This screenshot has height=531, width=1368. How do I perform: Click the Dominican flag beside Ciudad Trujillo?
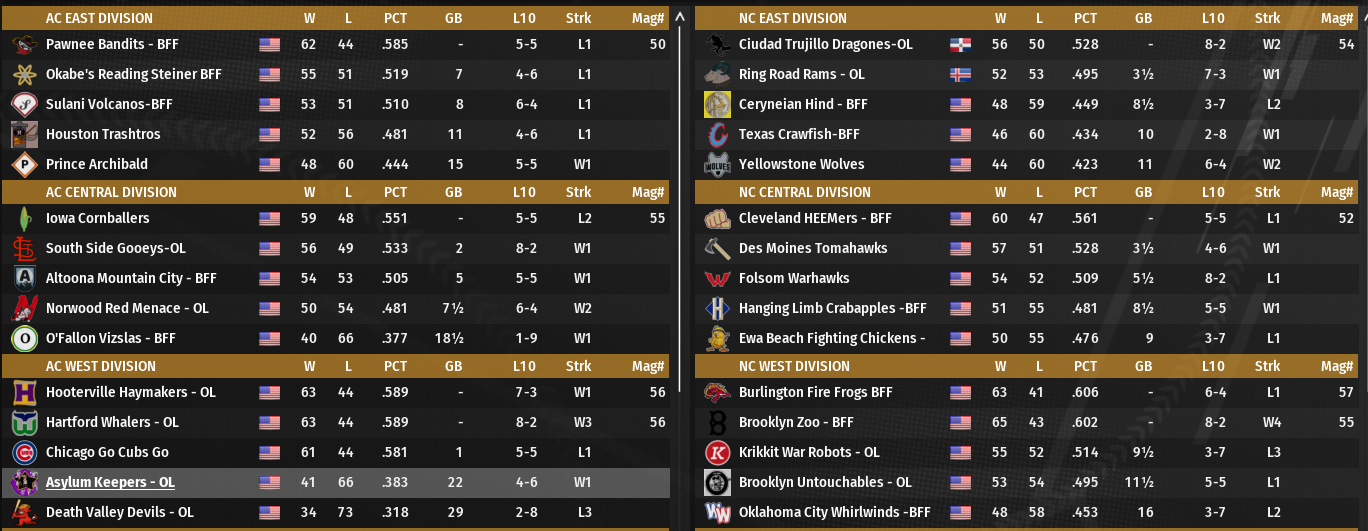point(960,44)
